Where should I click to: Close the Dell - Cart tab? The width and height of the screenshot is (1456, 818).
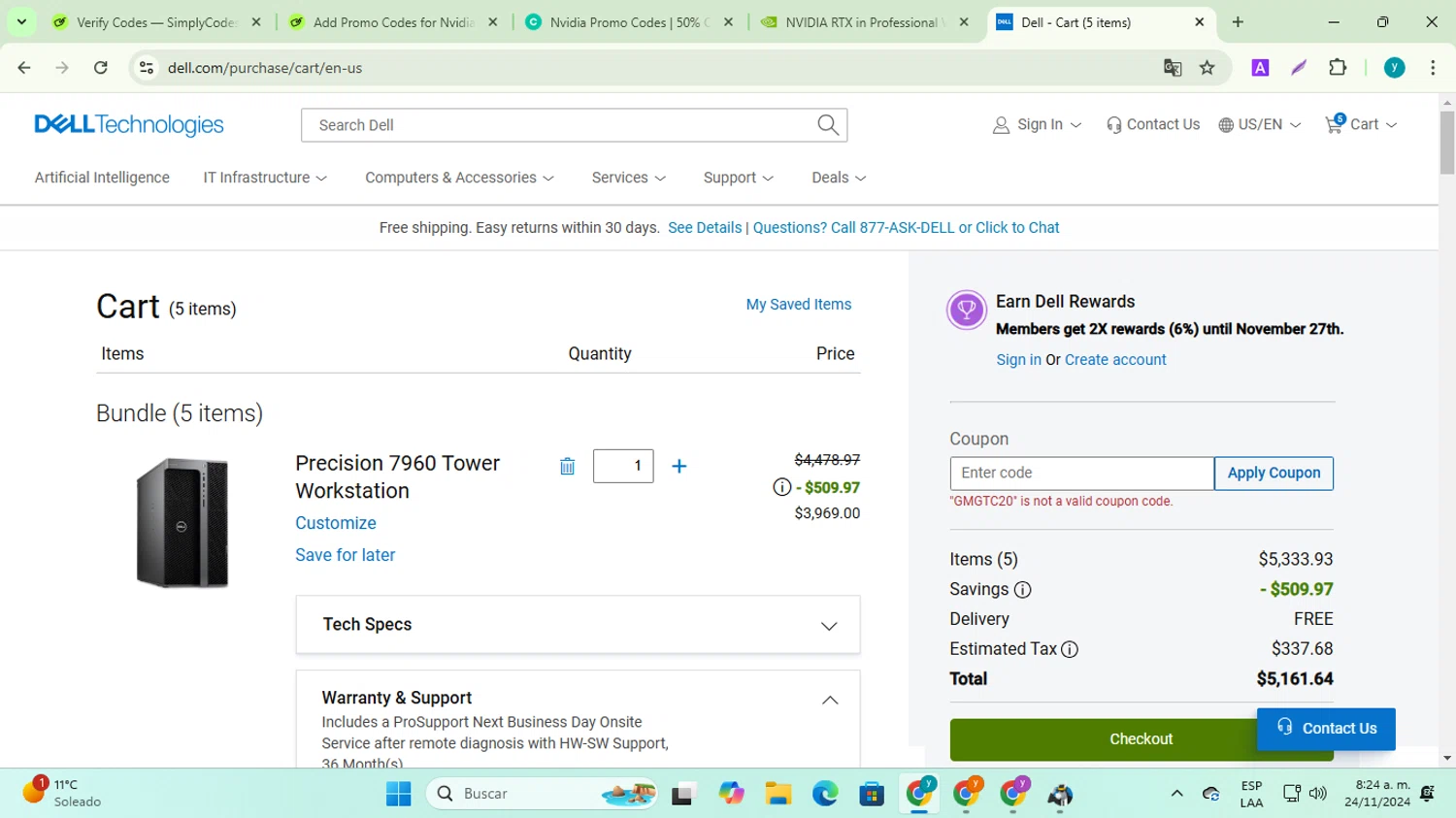[x=1200, y=22]
